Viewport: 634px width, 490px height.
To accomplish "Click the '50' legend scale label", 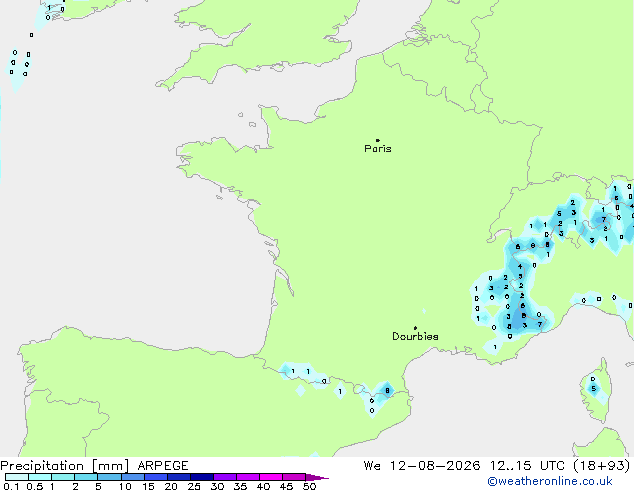I will point(310,486).
